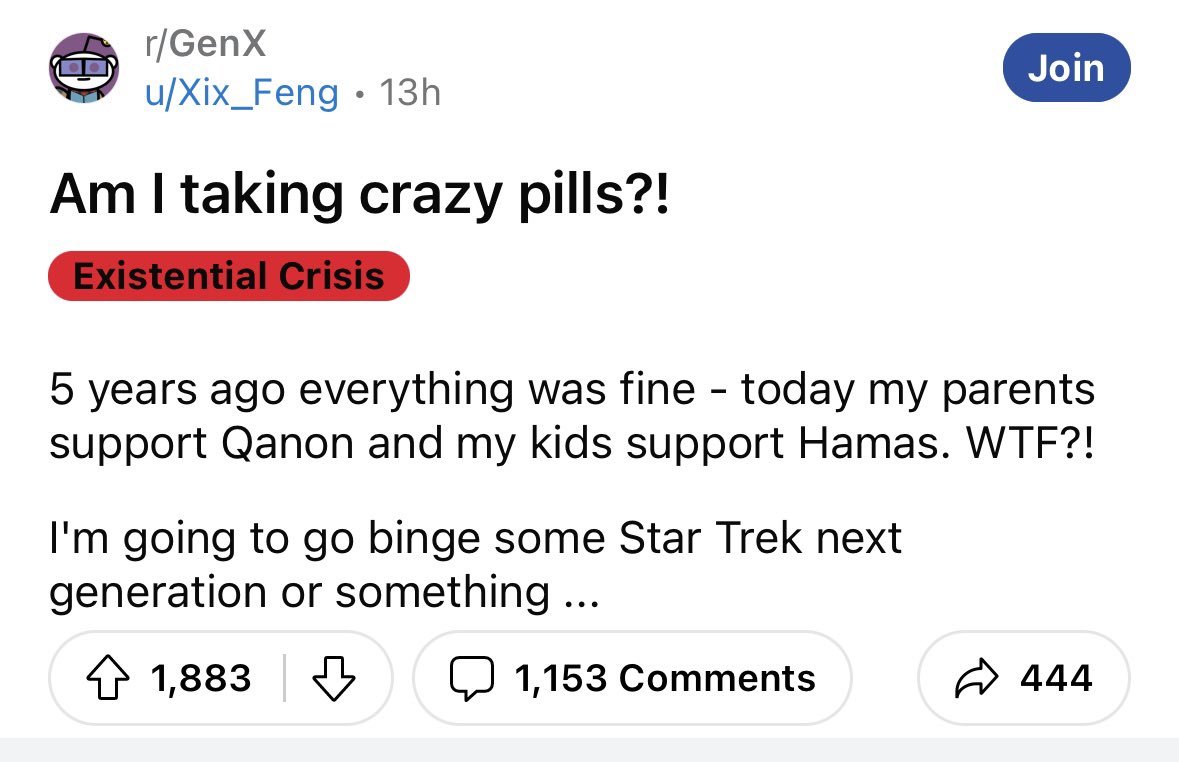Click the 13h post timestamp
Screen dimensions: 1179x762
pyautogui.click(x=410, y=92)
